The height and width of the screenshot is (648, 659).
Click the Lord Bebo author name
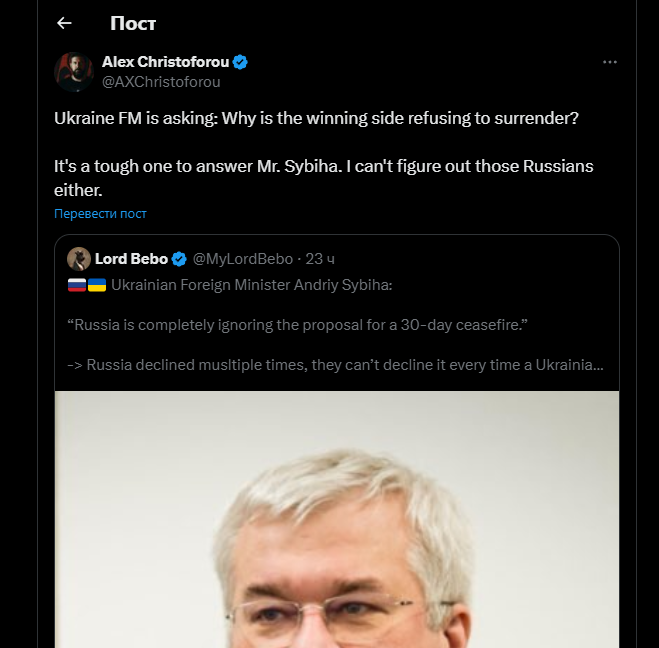[131, 259]
